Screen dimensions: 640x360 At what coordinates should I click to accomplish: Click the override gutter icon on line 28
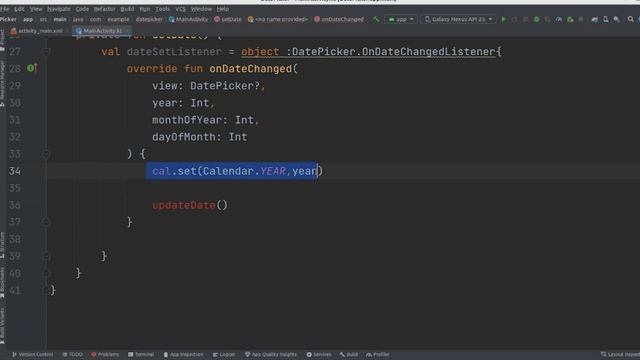pyautogui.click(x=32, y=68)
